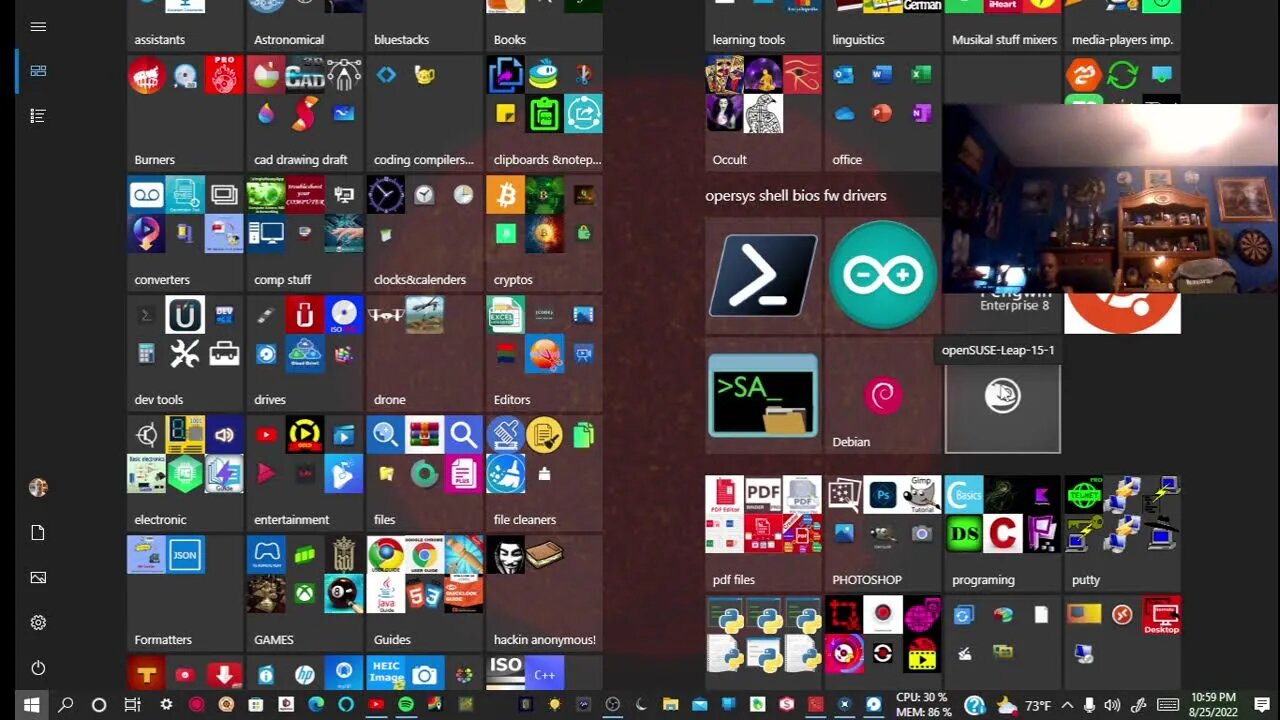Open the drives tile folder

coord(305,352)
